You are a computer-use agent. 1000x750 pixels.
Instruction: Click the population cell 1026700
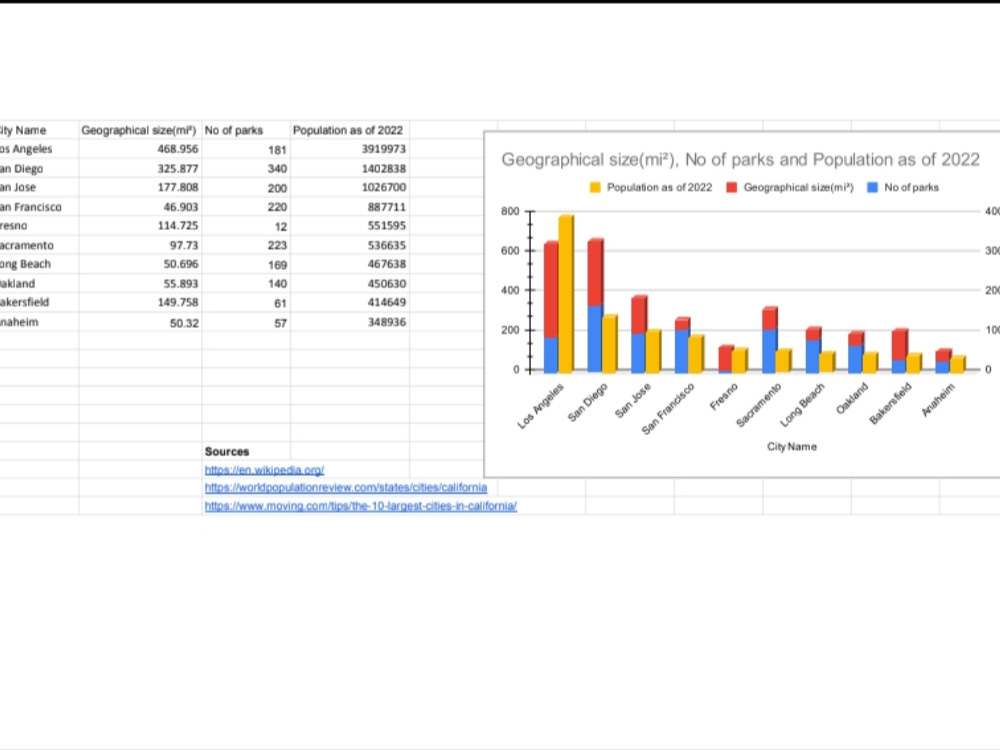[x=350, y=188]
